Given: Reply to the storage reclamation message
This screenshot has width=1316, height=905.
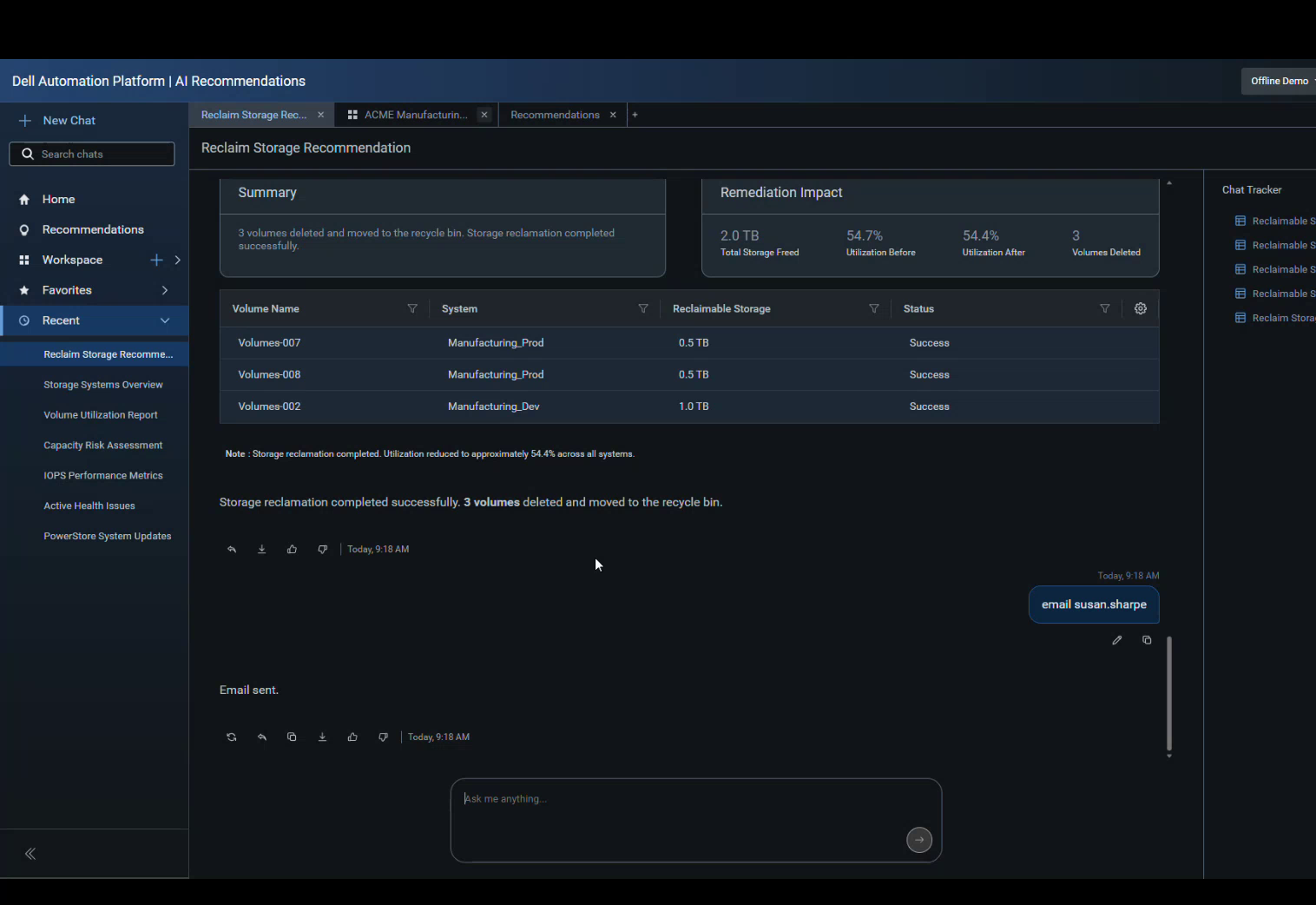Looking at the screenshot, I should tap(232, 549).
